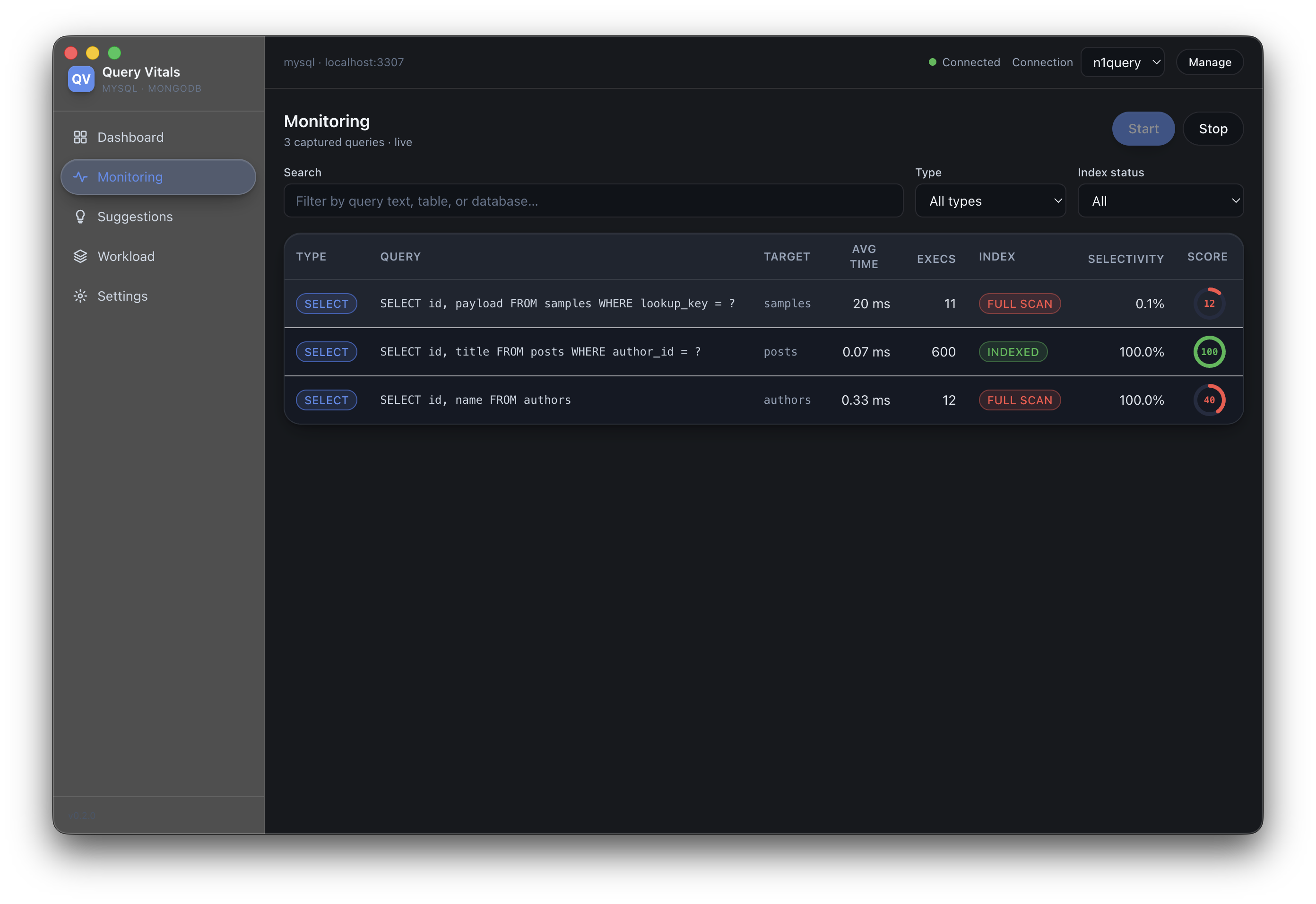Image resolution: width=1316 pixels, height=904 pixels.
Task: Open the Index status All dropdown
Action: pyautogui.click(x=1160, y=201)
